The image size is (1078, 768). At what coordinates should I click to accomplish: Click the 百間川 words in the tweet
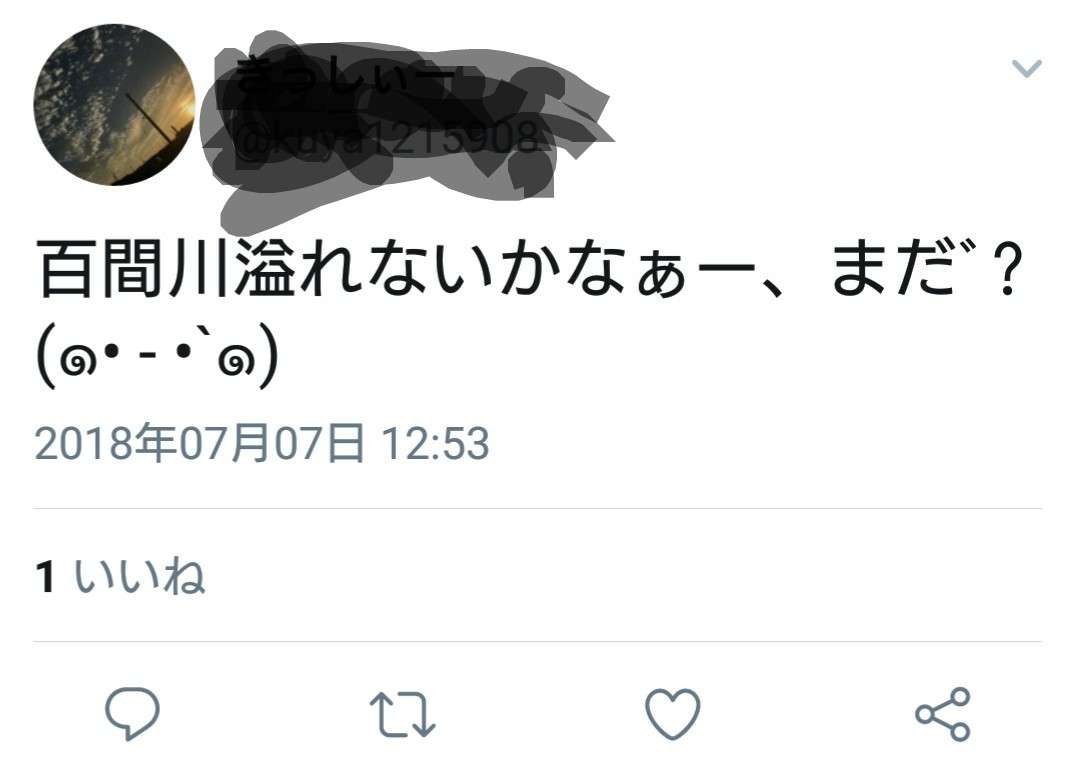pos(132,268)
